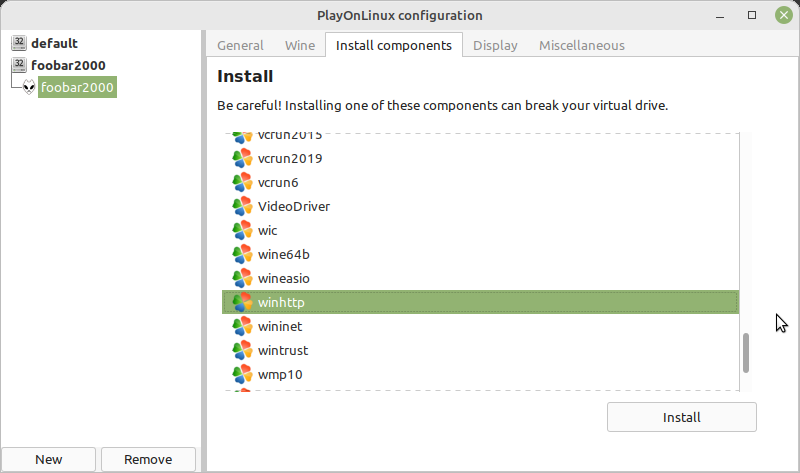Click the vcrun2019 component icon

click(242, 158)
